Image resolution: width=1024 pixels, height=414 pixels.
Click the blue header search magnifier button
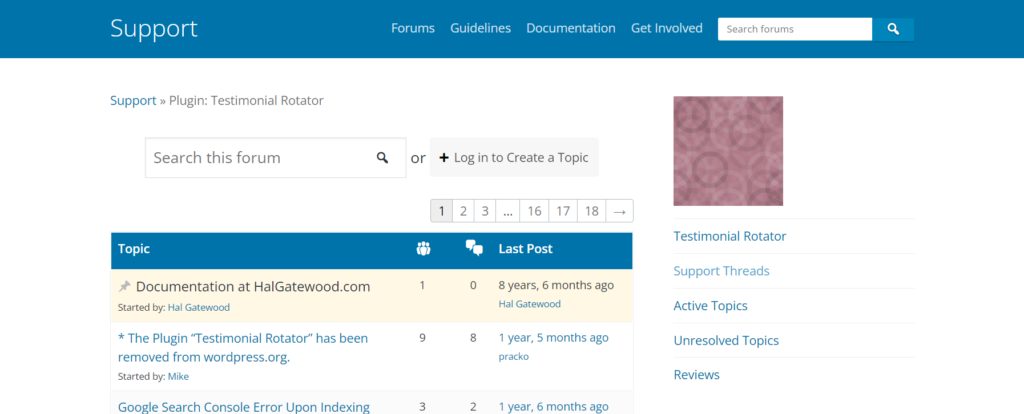pos(893,29)
